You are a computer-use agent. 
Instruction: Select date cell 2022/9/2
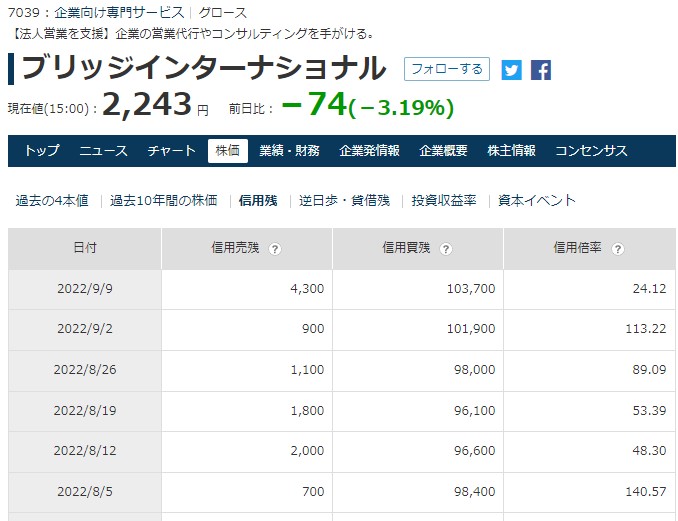click(x=85, y=329)
